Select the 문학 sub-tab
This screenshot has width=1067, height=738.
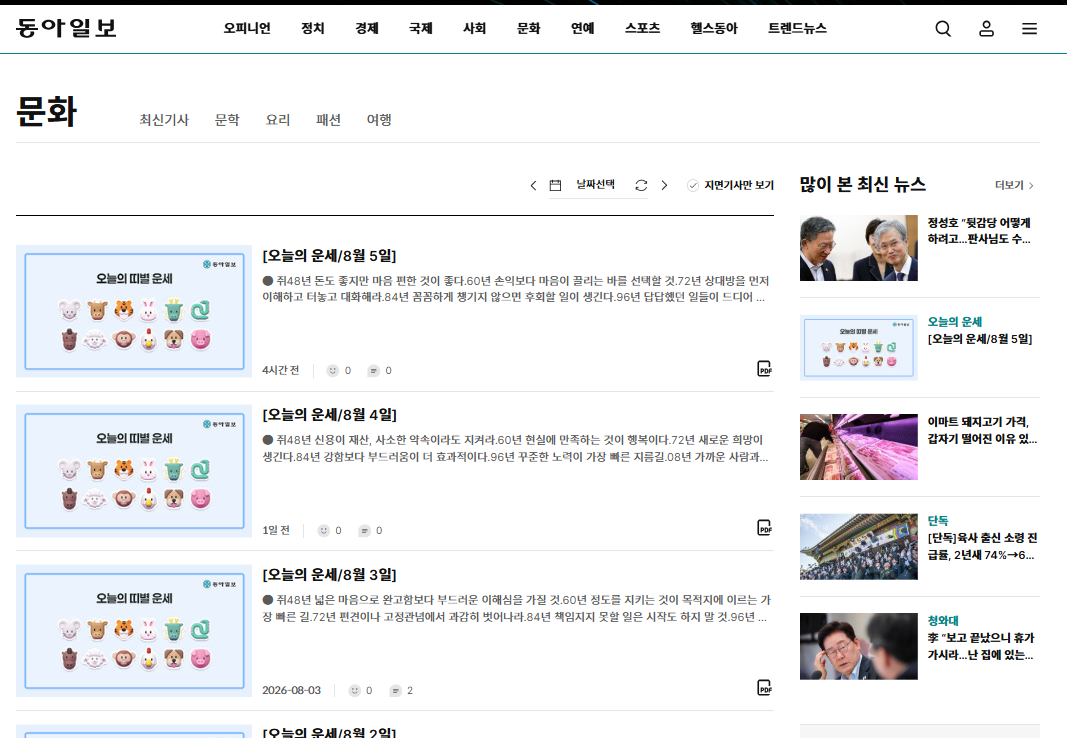pos(227,120)
